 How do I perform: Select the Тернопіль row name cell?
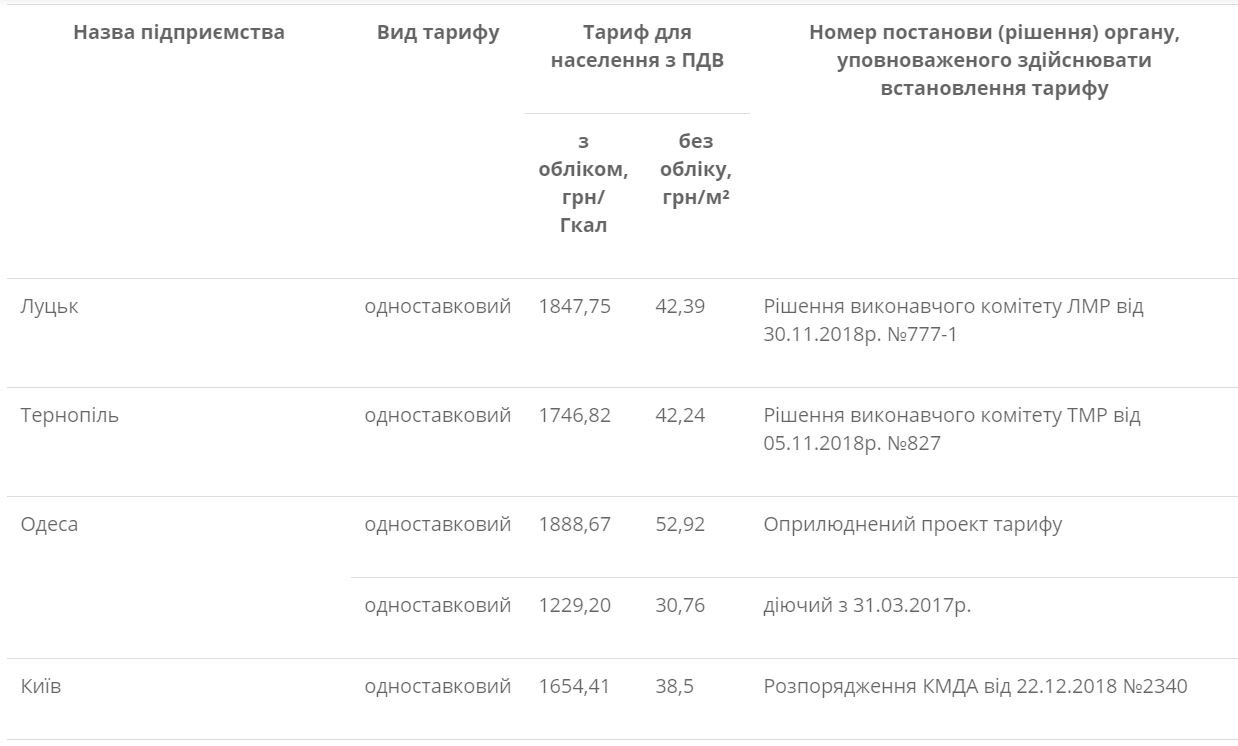(x=69, y=415)
